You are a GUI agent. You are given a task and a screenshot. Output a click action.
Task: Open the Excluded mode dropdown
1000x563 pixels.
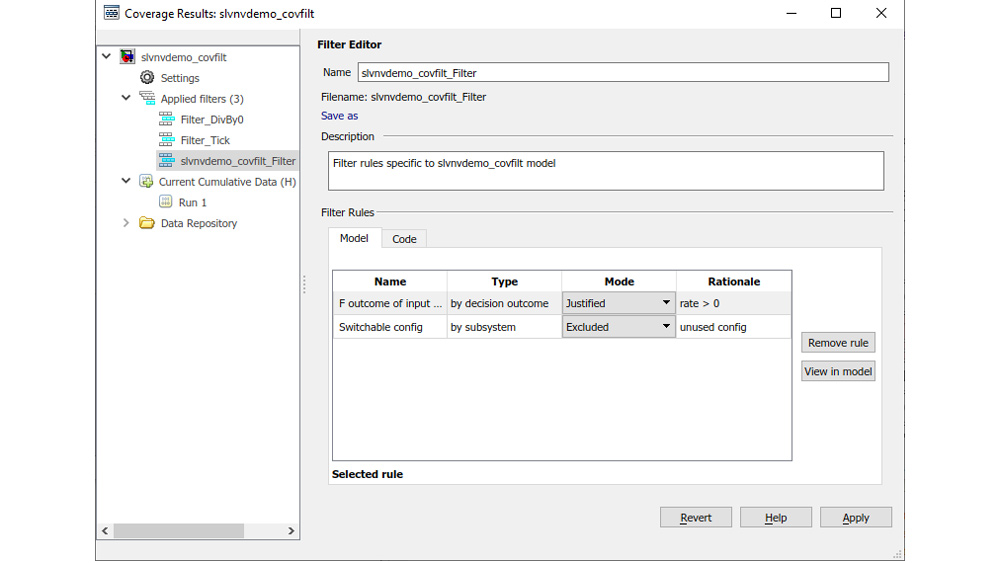pos(666,327)
